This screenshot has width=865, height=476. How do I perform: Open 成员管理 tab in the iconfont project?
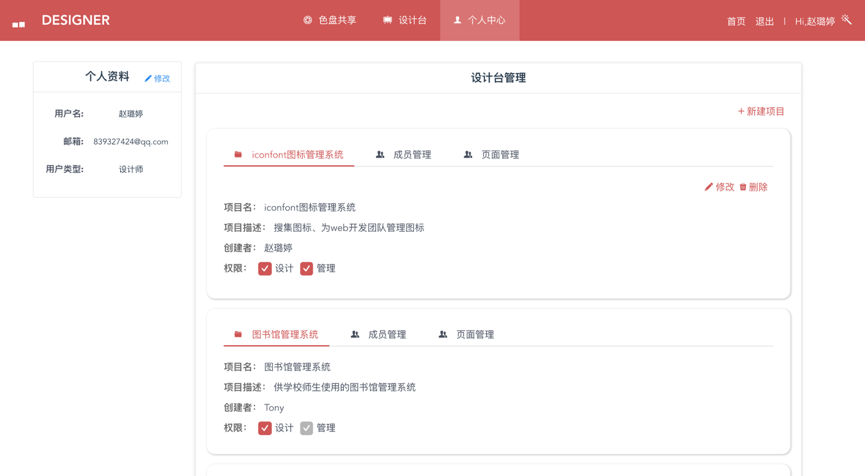(403, 154)
